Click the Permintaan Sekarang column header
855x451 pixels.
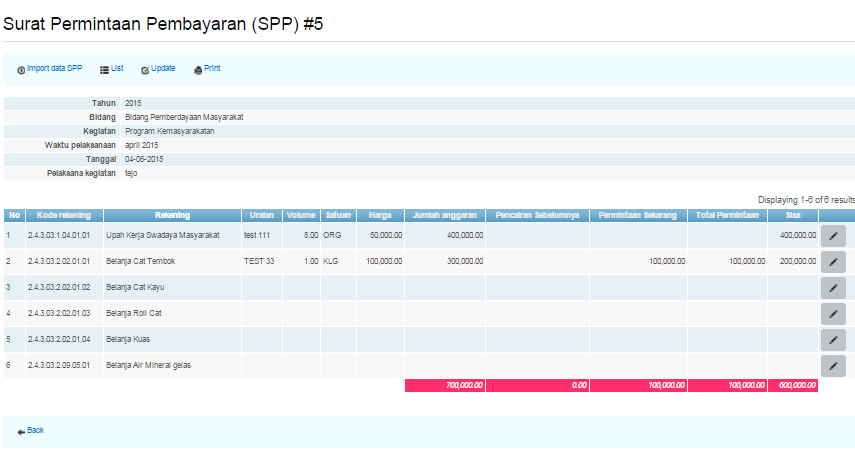(637, 215)
